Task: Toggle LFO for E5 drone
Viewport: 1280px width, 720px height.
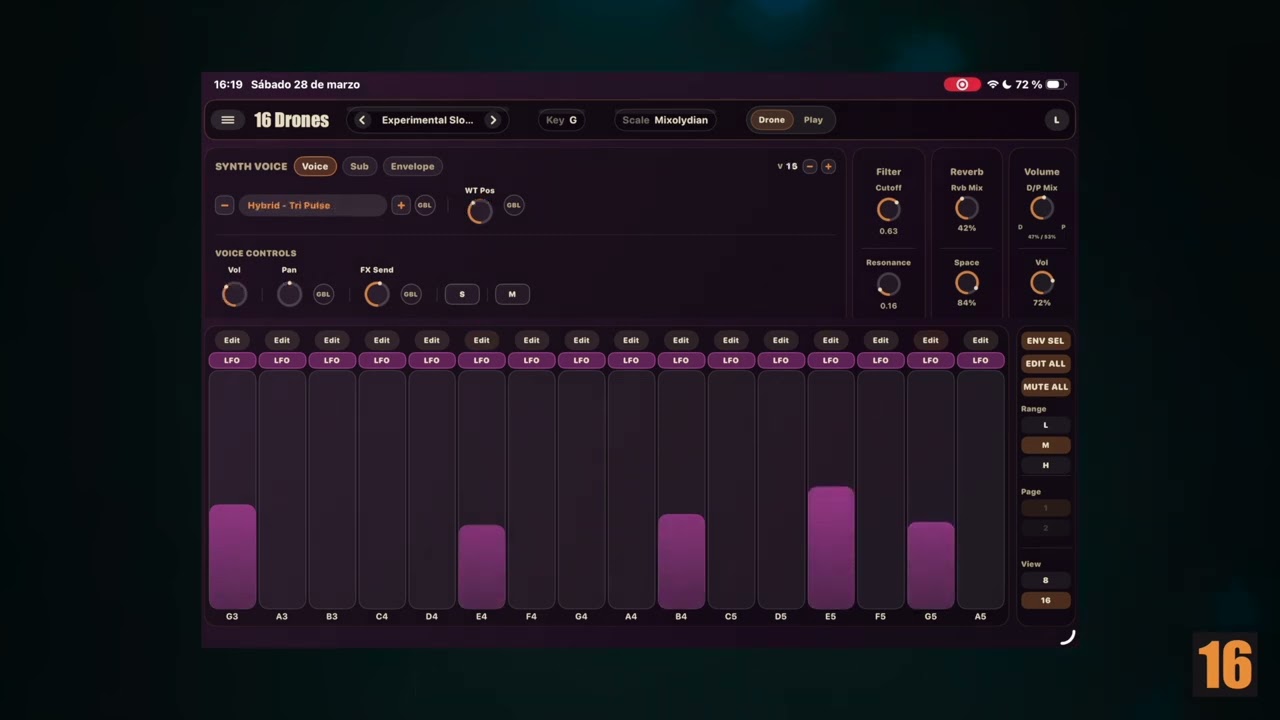Action: click(830, 360)
